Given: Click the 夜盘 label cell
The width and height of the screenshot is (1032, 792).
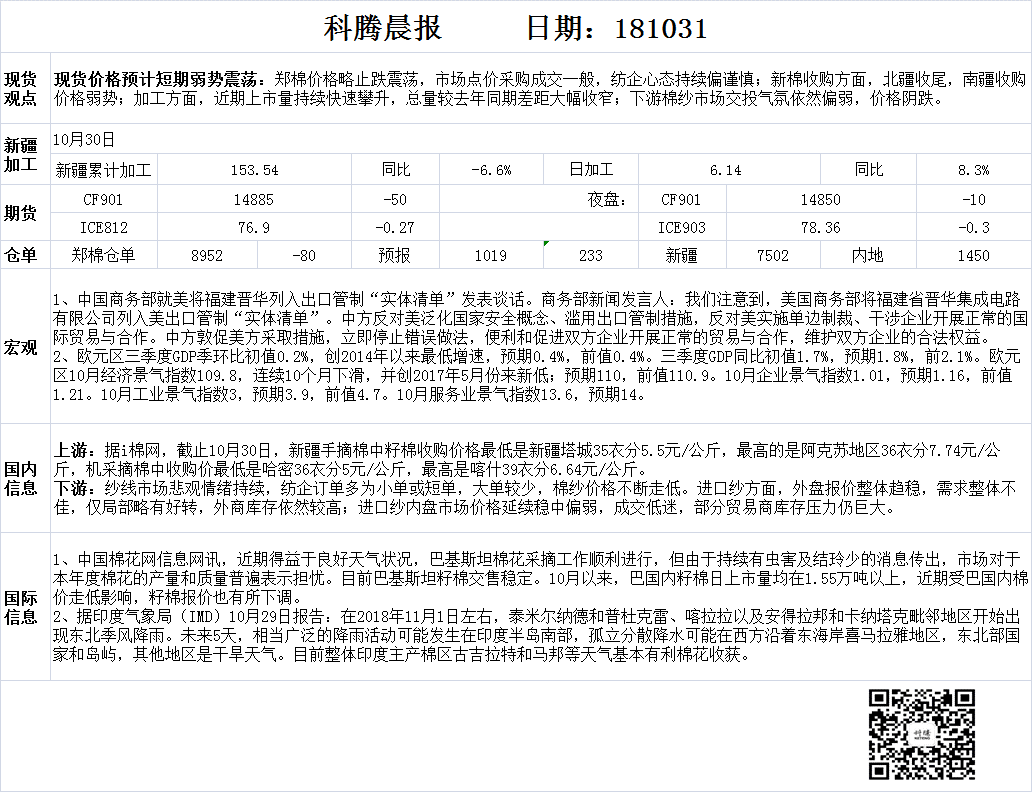Looking at the screenshot, I should (606, 199).
